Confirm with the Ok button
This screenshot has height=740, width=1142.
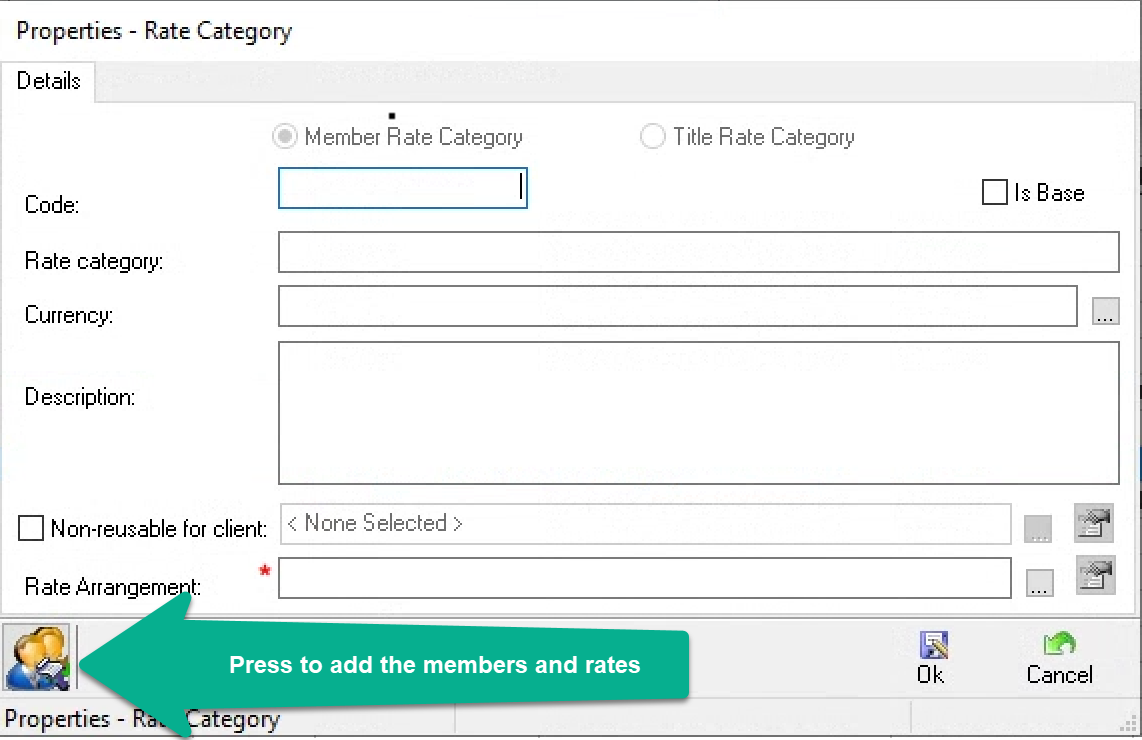click(932, 659)
